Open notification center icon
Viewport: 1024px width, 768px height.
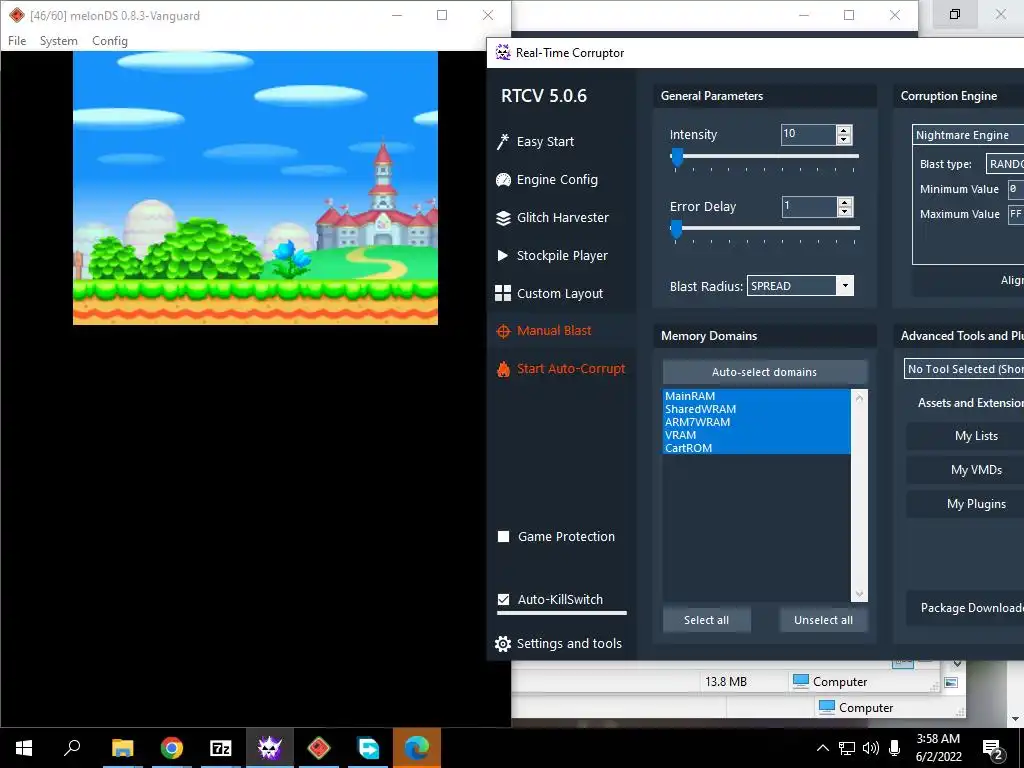point(993,748)
